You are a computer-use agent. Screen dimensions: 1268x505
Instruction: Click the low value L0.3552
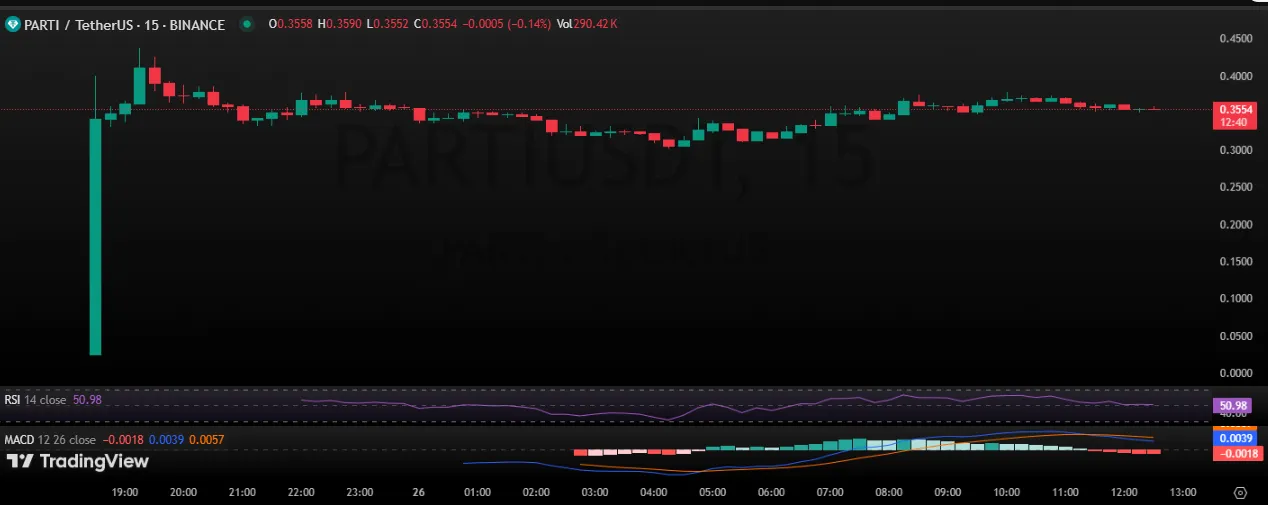[388, 24]
